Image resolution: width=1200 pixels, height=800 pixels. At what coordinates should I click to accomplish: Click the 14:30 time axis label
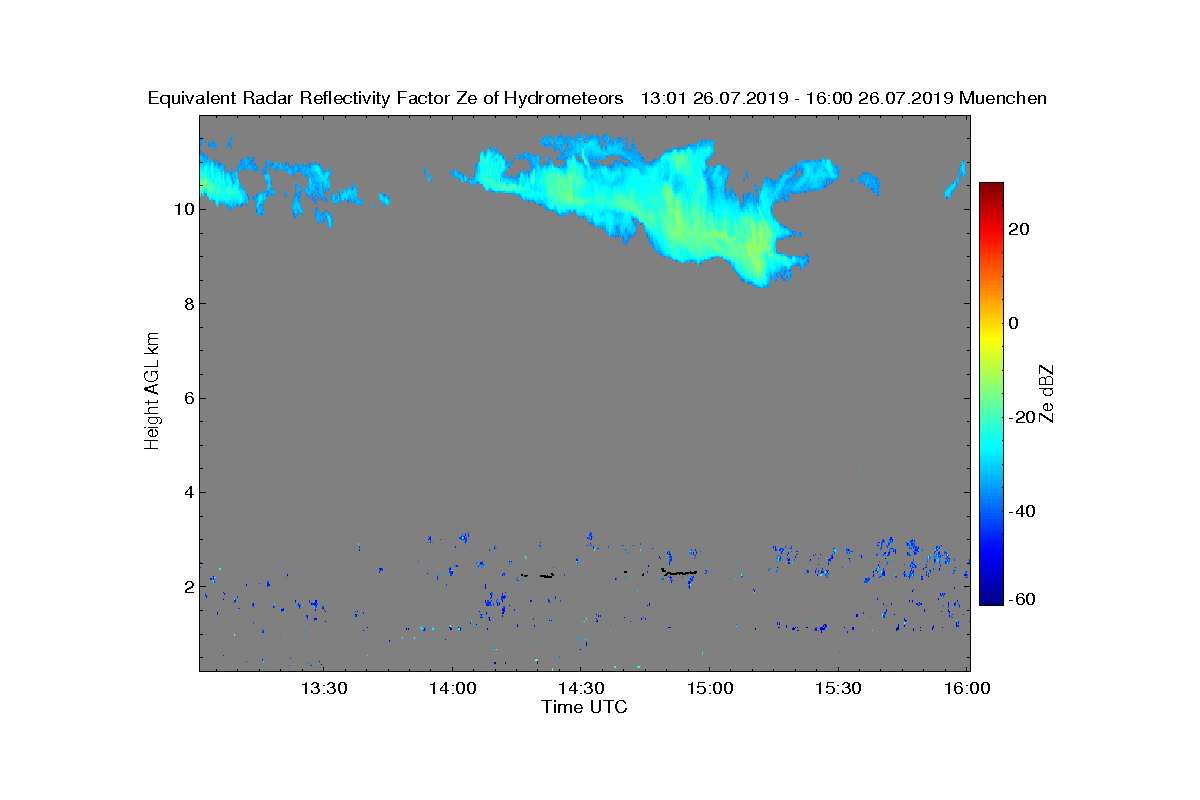tap(581, 688)
